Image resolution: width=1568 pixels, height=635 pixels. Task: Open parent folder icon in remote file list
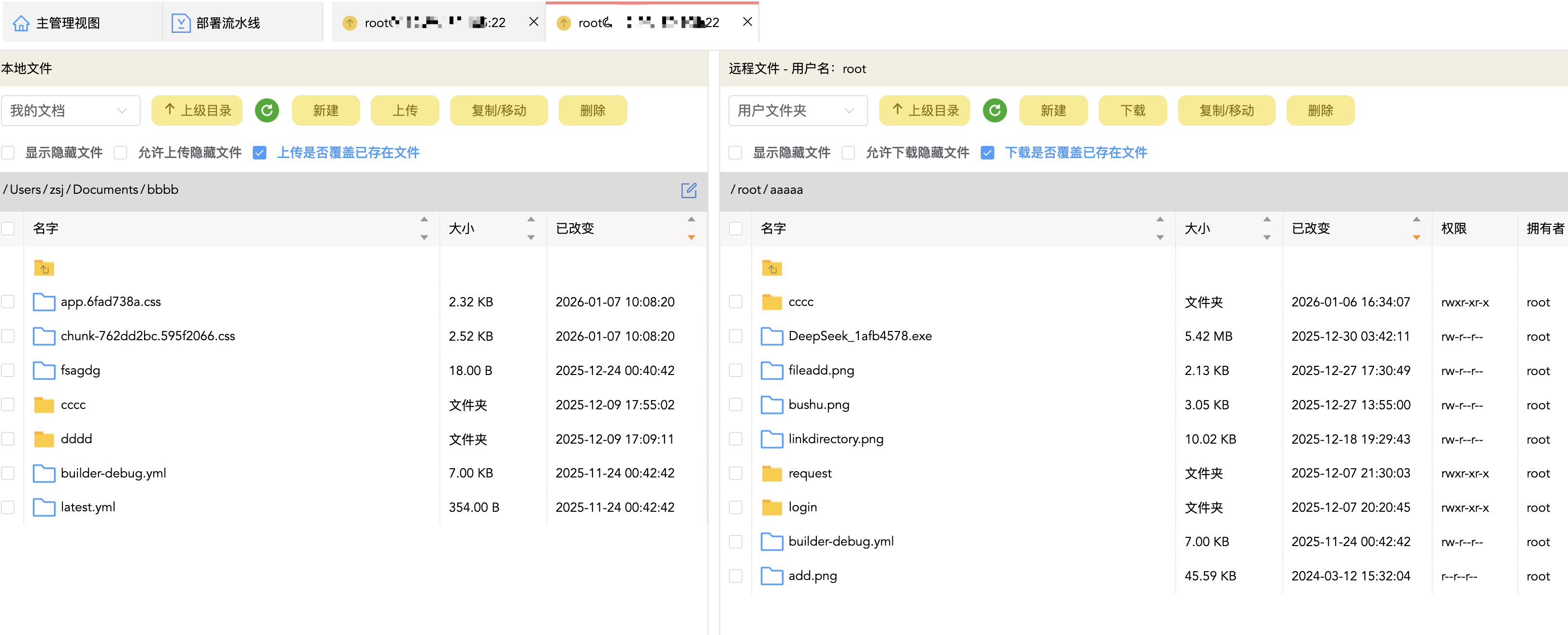pyautogui.click(x=771, y=268)
